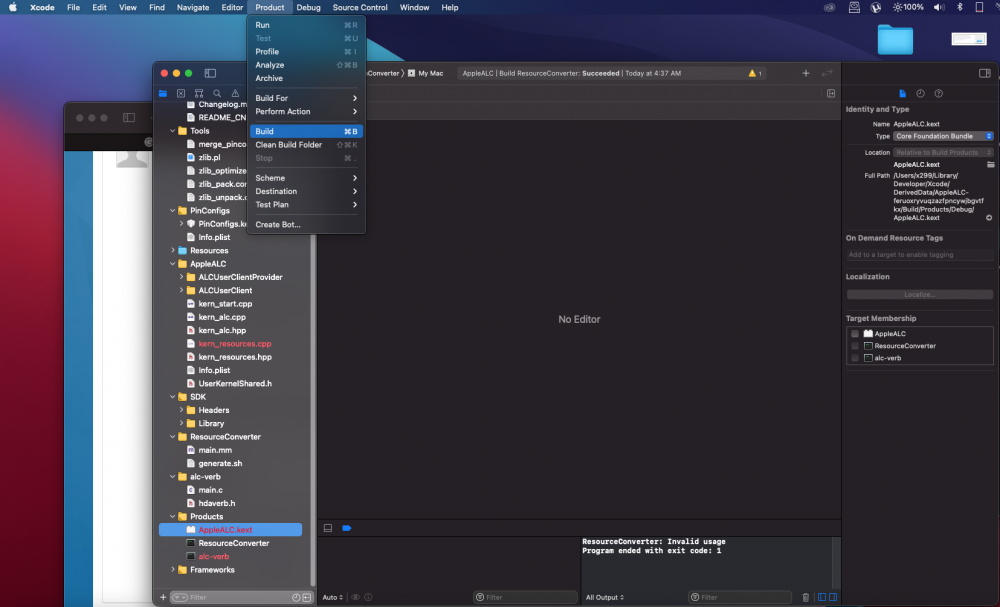Click the Localize… button
1000x607 pixels.
[x=920, y=295]
